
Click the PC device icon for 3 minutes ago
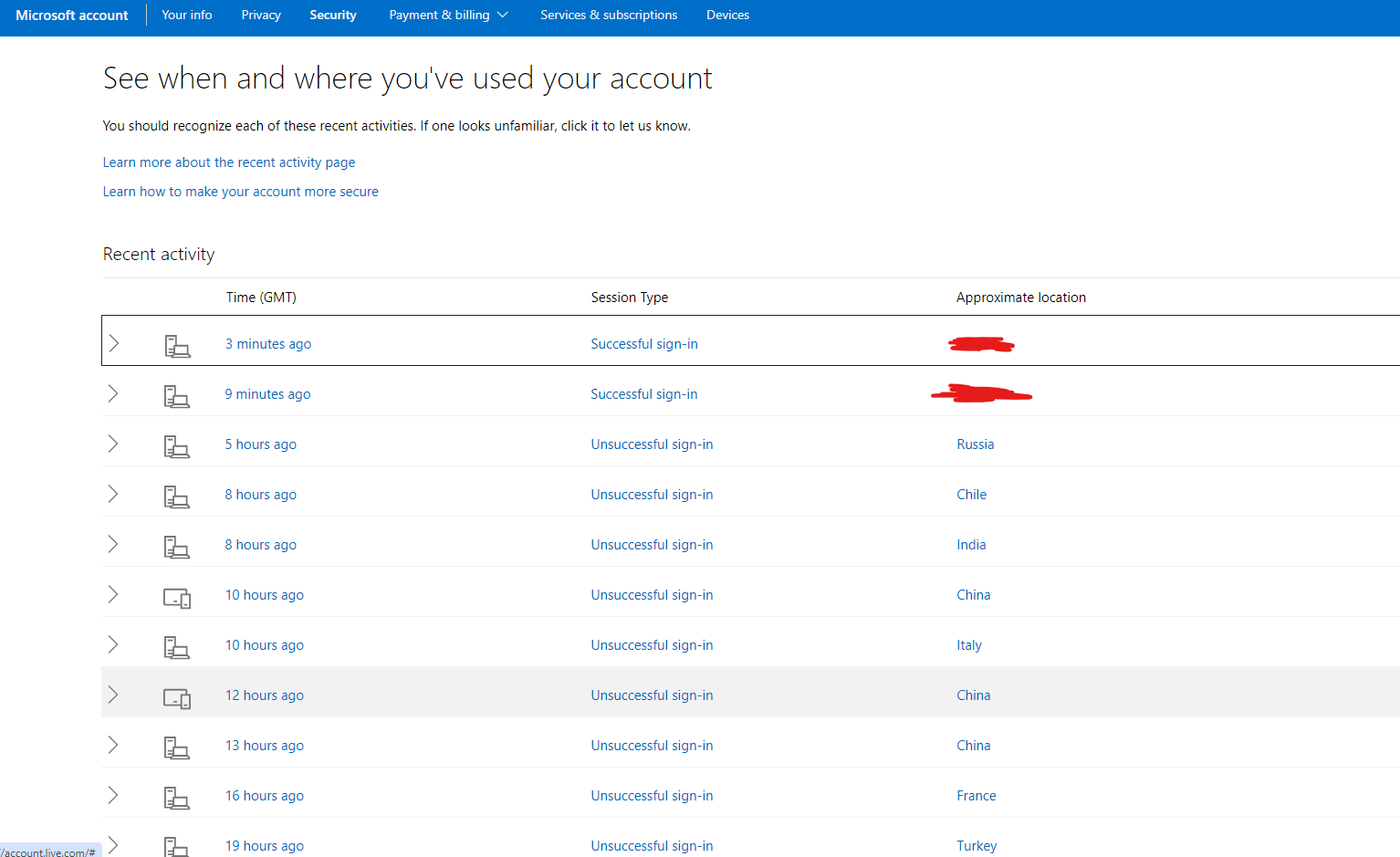click(177, 346)
